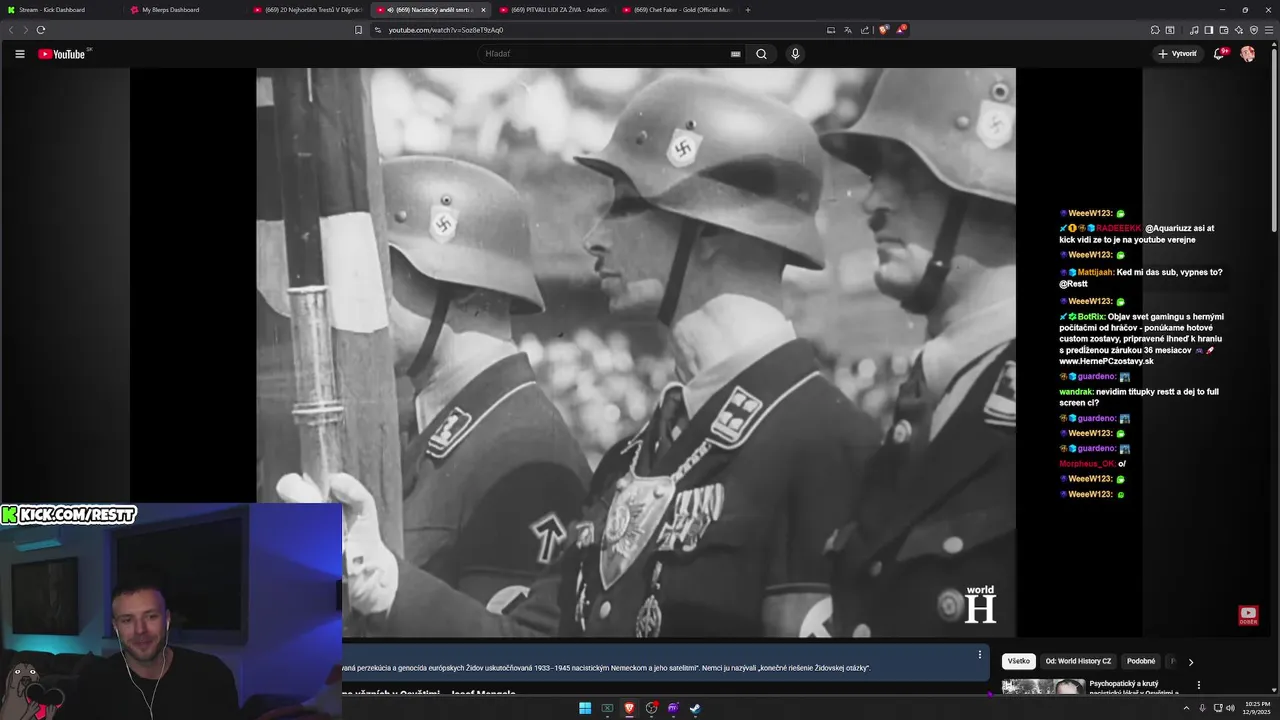Open Brave Rewards triangle icon
The height and width of the screenshot is (720, 1280).
click(901, 30)
